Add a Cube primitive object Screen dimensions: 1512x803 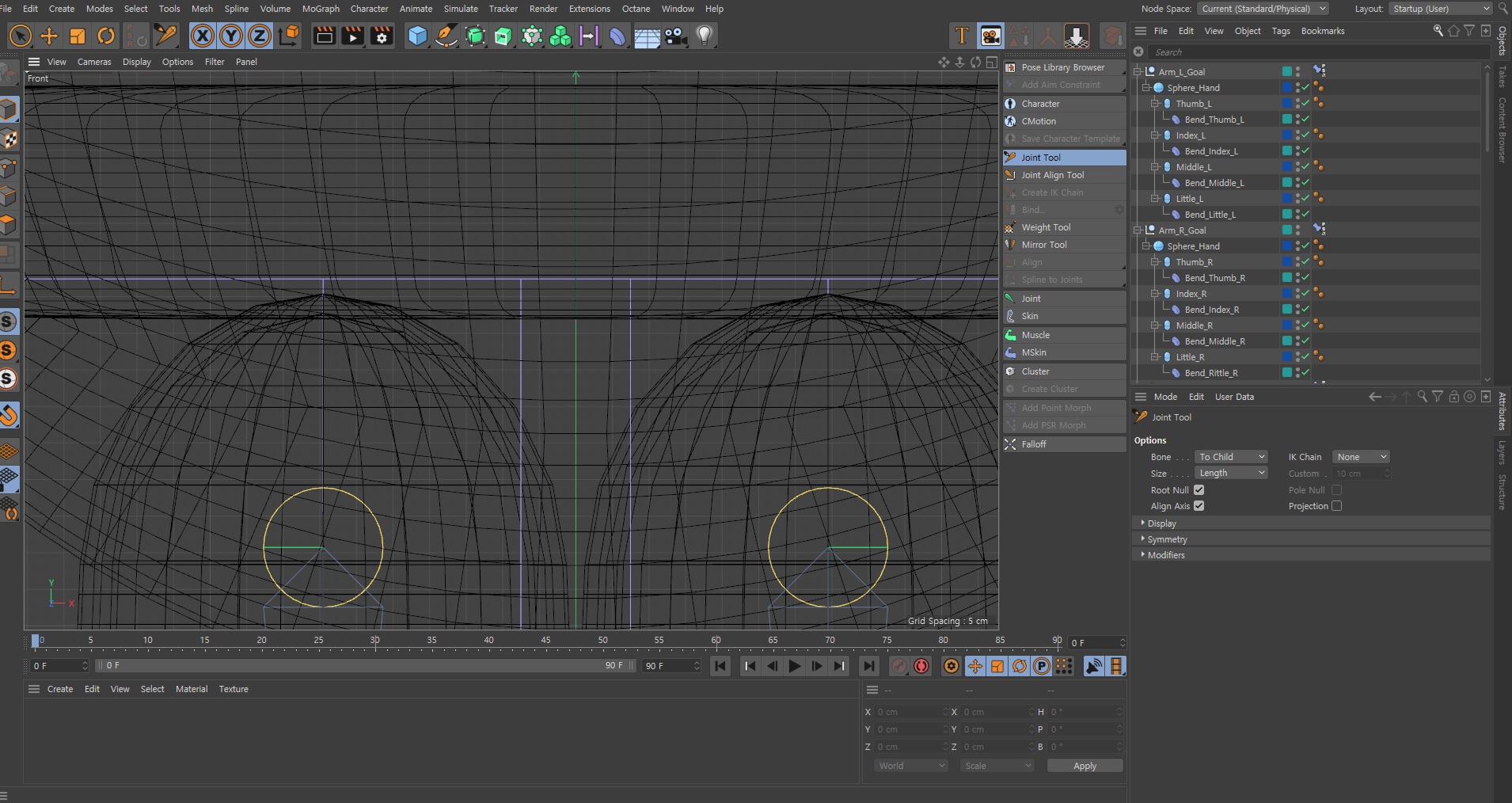417,36
